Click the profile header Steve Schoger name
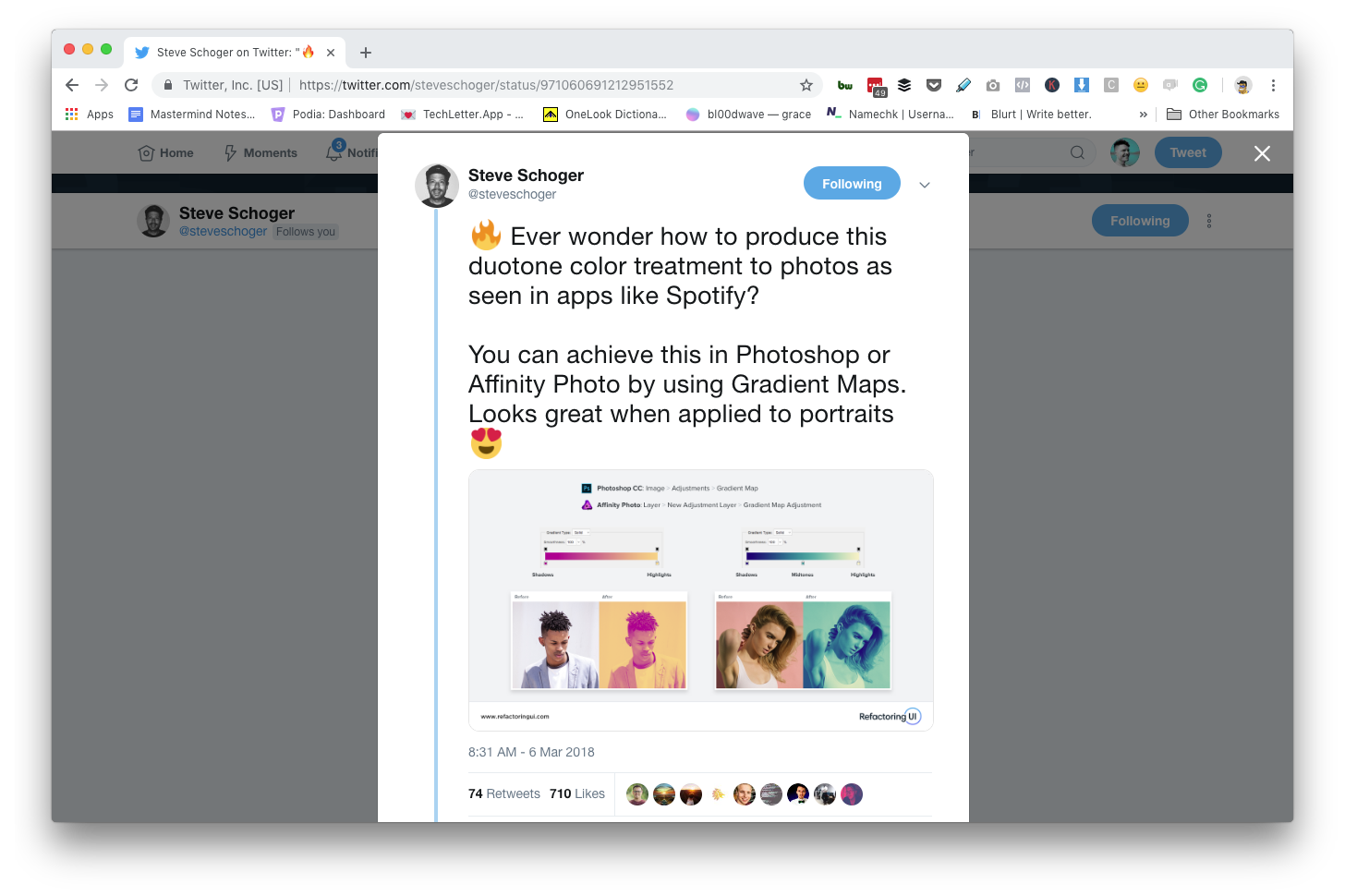This screenshot has width=1345, height=896. click(236, 213)
